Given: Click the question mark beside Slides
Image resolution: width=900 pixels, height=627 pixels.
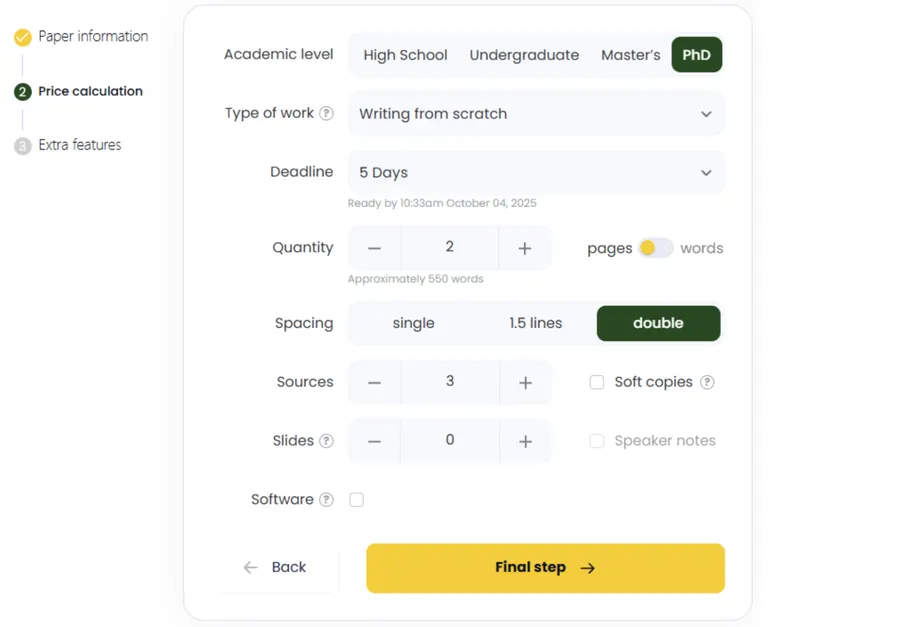Looking at the screenshot, I should click(x=326, y=440).
